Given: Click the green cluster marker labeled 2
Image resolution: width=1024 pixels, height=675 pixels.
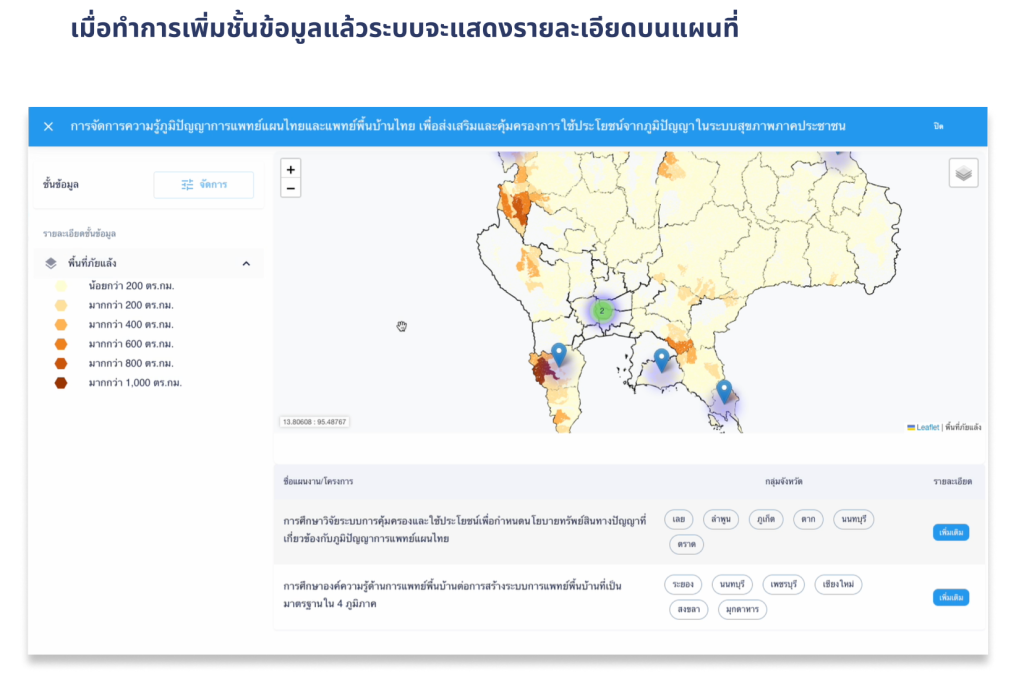Looking at the screenshot, I should pos(602,311).
